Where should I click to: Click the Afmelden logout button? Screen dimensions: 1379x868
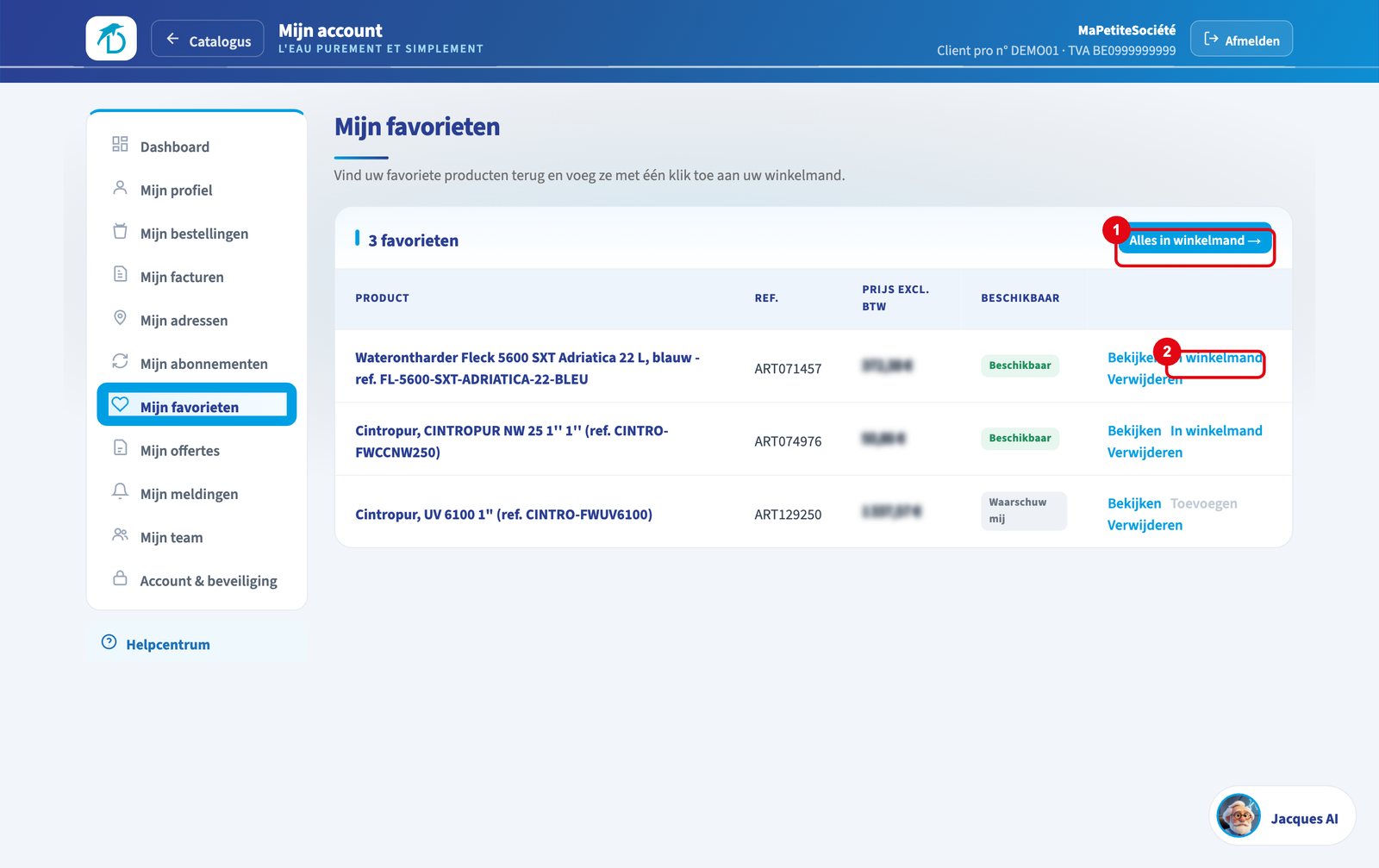1241,40
